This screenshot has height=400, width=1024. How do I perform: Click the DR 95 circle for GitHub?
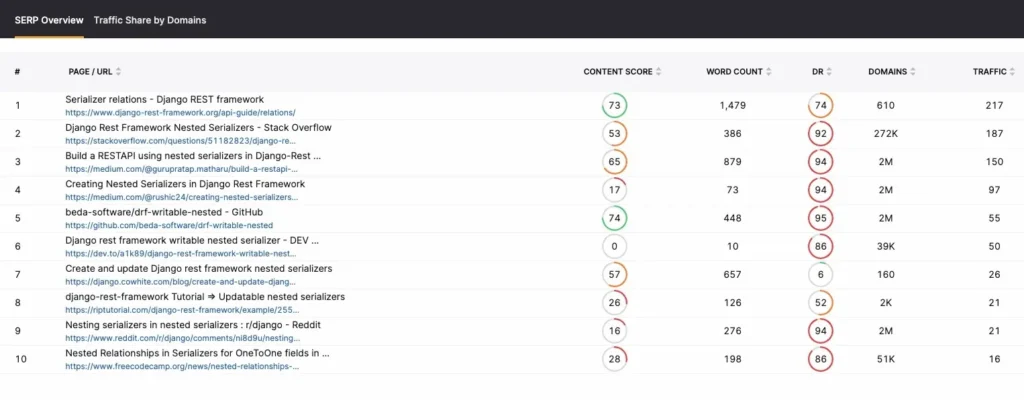820,217
